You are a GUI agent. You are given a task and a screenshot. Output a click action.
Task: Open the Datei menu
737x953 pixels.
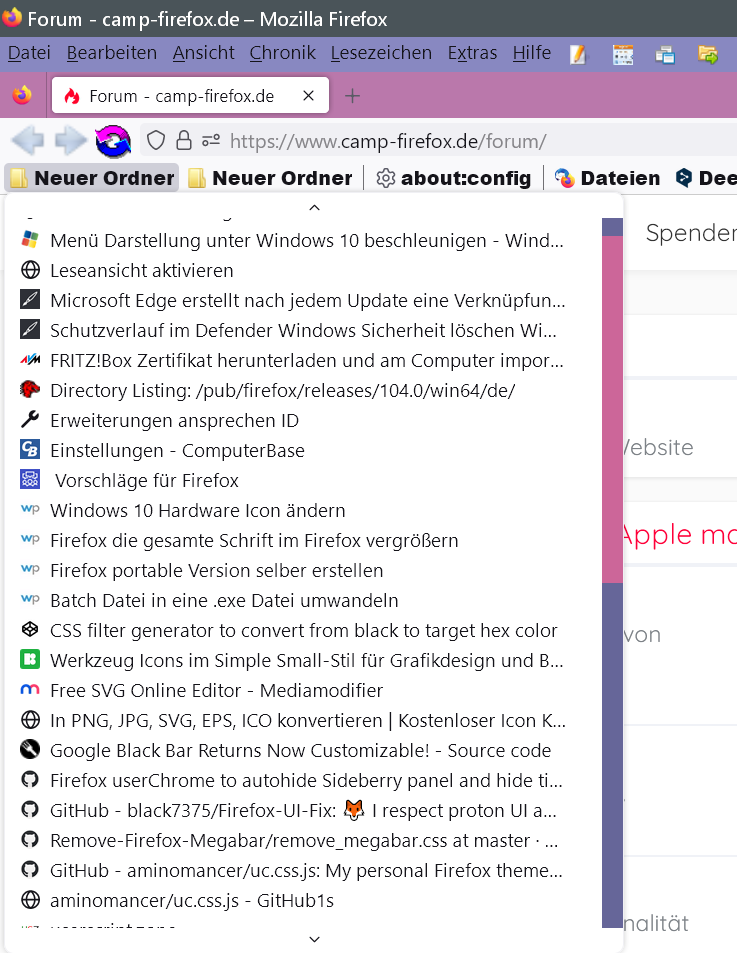click(x=29, y=53)
